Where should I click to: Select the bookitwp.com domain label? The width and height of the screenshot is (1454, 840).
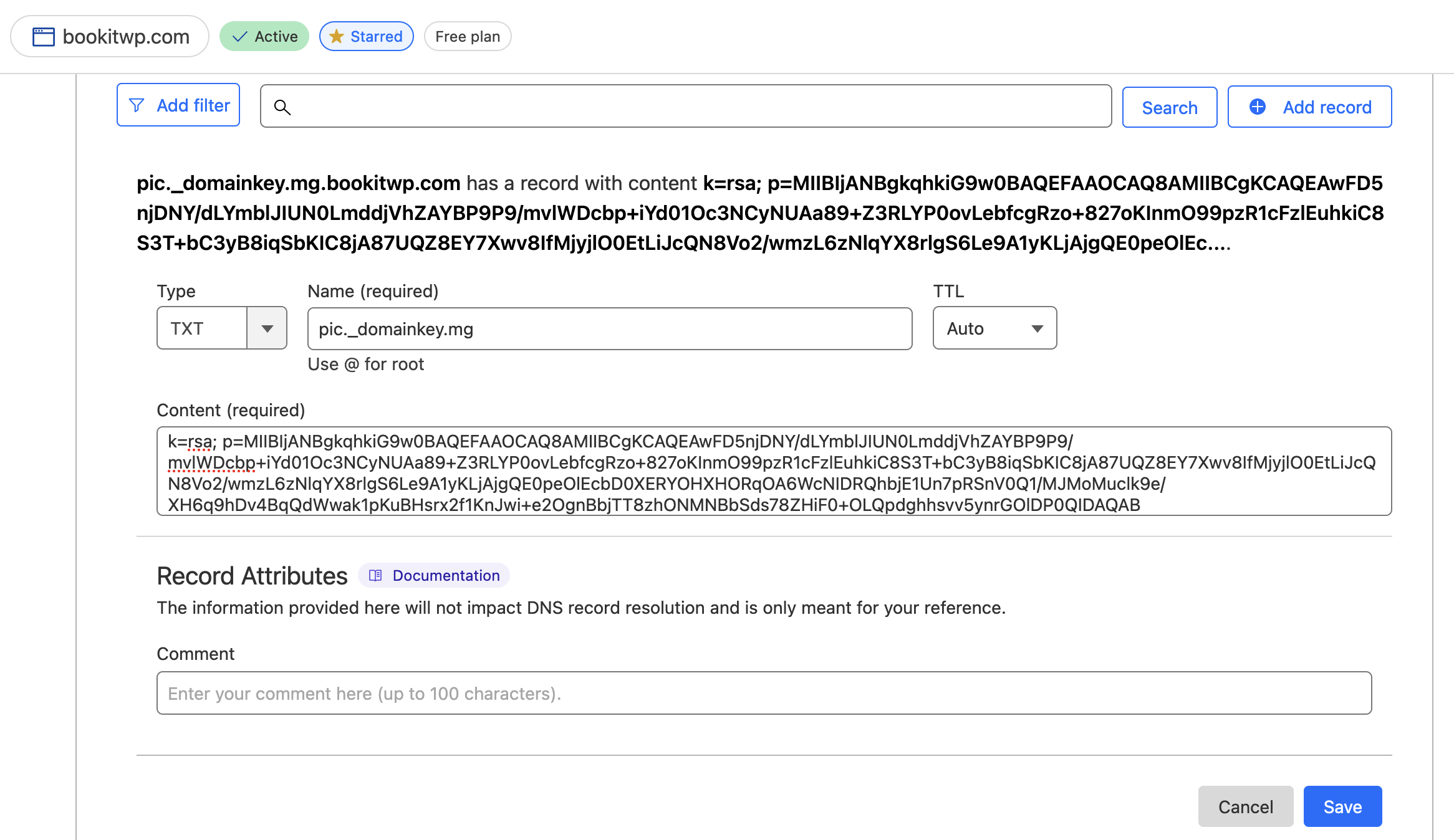(x=125, y=36)
